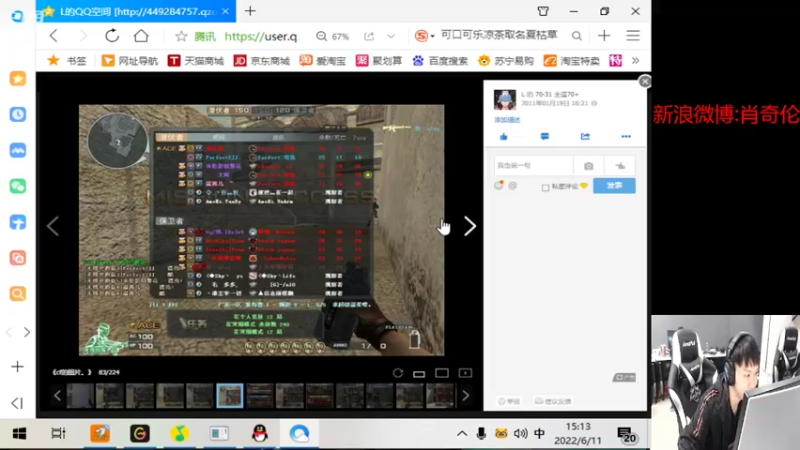The image size is (800, 450).
Task: Bookmark this page with the star icon
Action: point(181,36)
